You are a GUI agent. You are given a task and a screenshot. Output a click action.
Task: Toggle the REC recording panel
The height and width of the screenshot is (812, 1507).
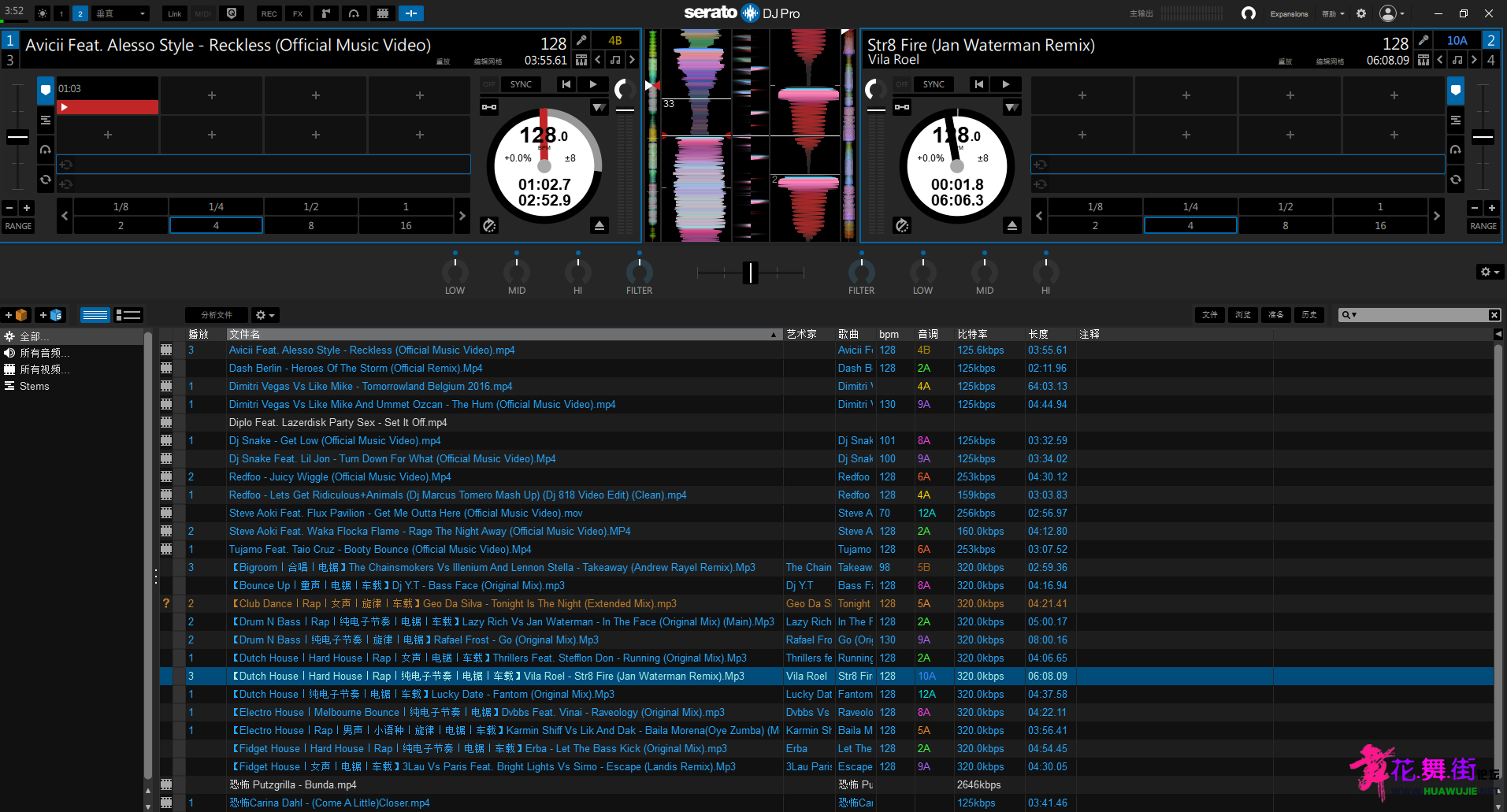tap(269, 13)
